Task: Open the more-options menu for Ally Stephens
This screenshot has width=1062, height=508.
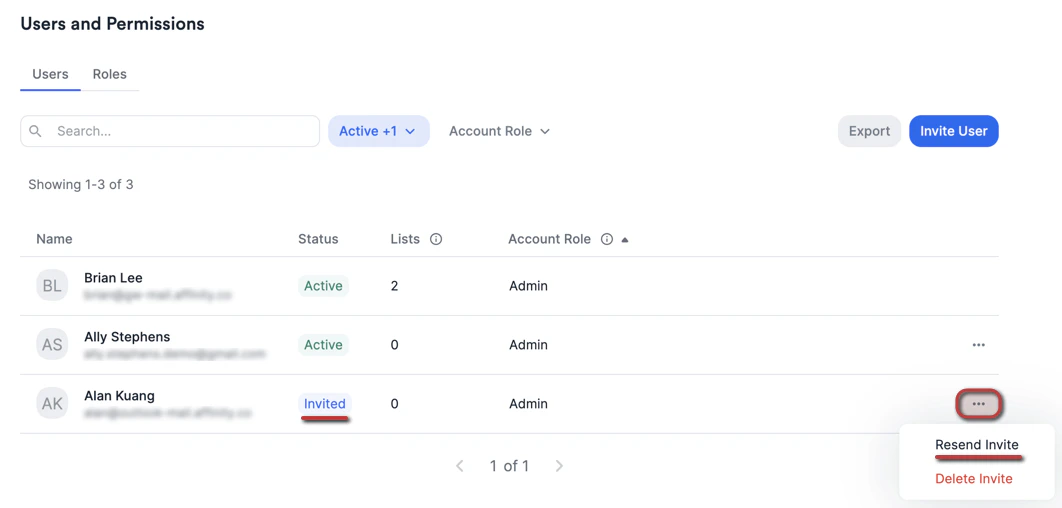Action: pyautogui.click(x=978, y=345)
